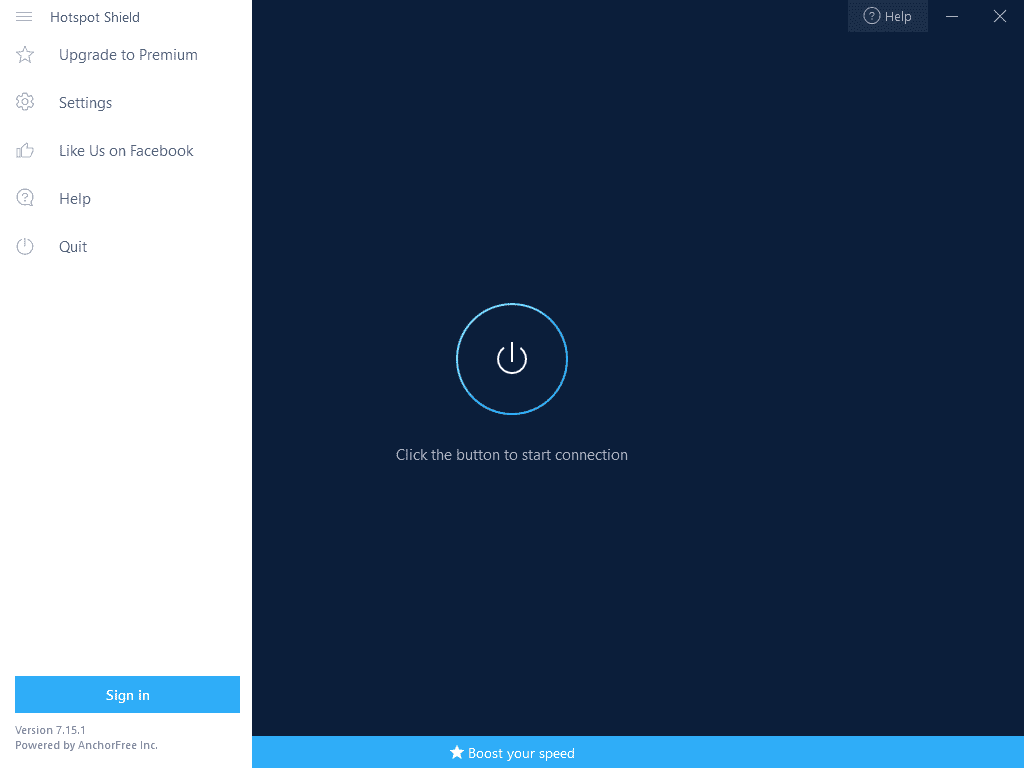Click the Boost your speed banner
The width and height of the screenshot is (1024, 768).
coord(638,752)
